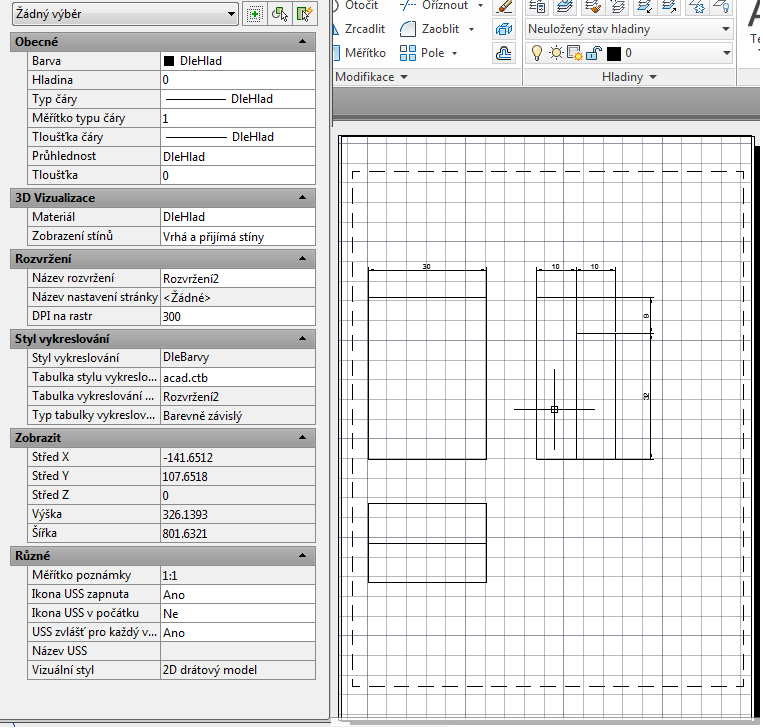The height and width of the screenshot is (728, 763).
Task: Open Quick Select from properties panel
Action: pyautogui.click(x=304, y=14)
